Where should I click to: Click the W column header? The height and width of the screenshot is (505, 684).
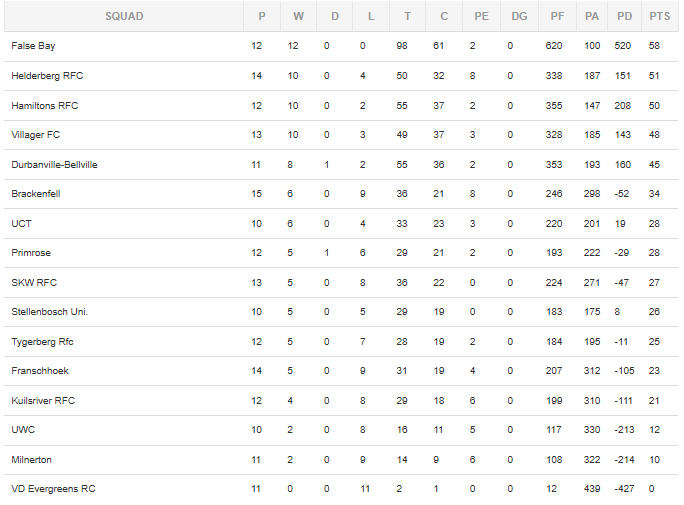tap(298, 17)
